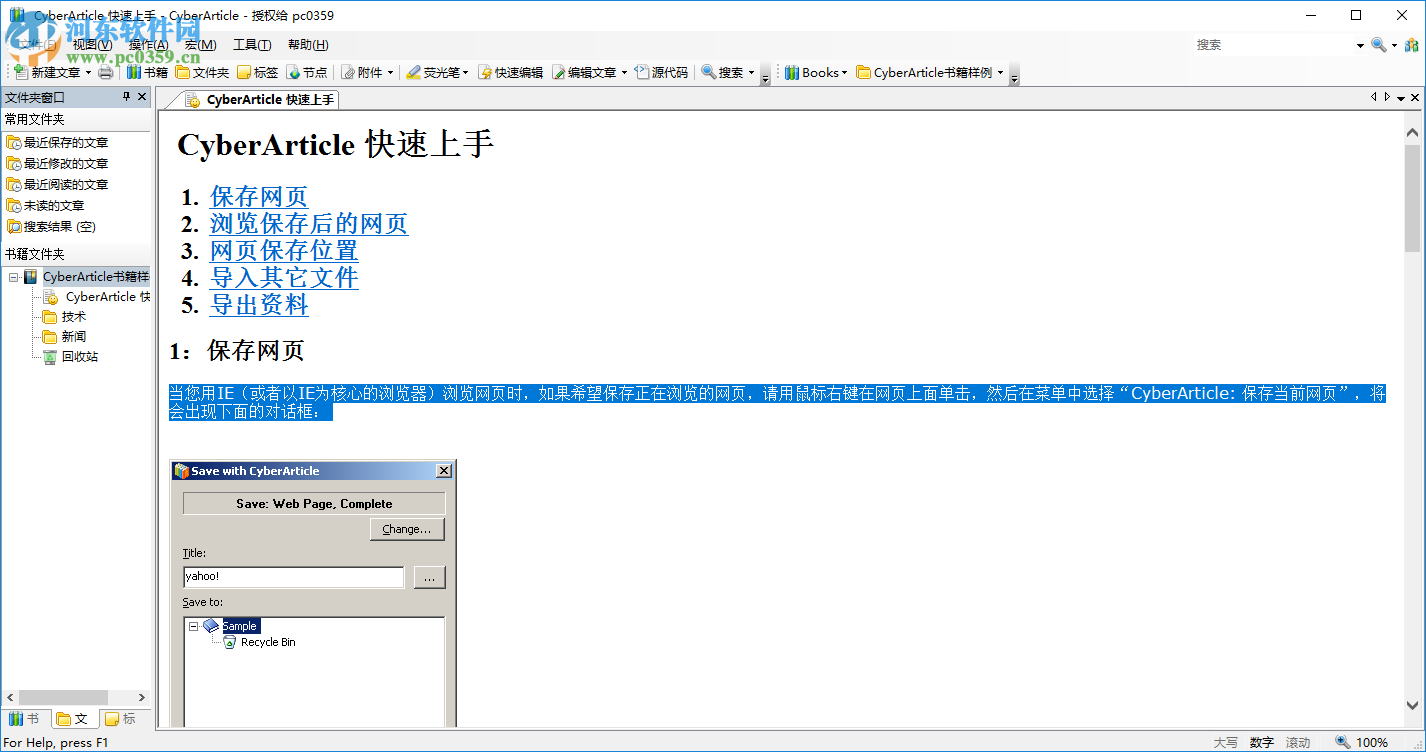Image resolution: width=1426 pixels, height=752 pixels.
Task: Open the 文件夹 toolbar icon
Action: pyautogui.click(x=184, y=71)
